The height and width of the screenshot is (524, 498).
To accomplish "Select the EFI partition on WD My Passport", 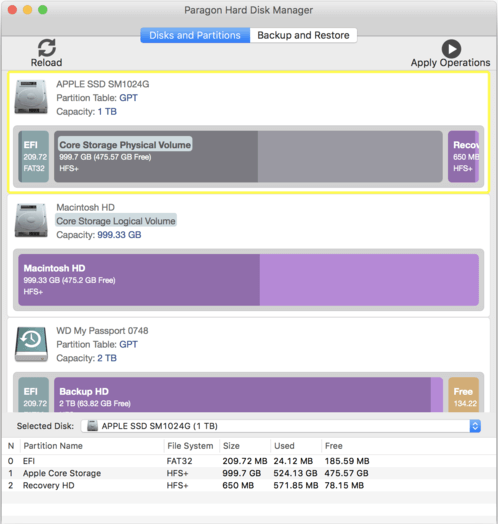I will click(x=34, y=395).
